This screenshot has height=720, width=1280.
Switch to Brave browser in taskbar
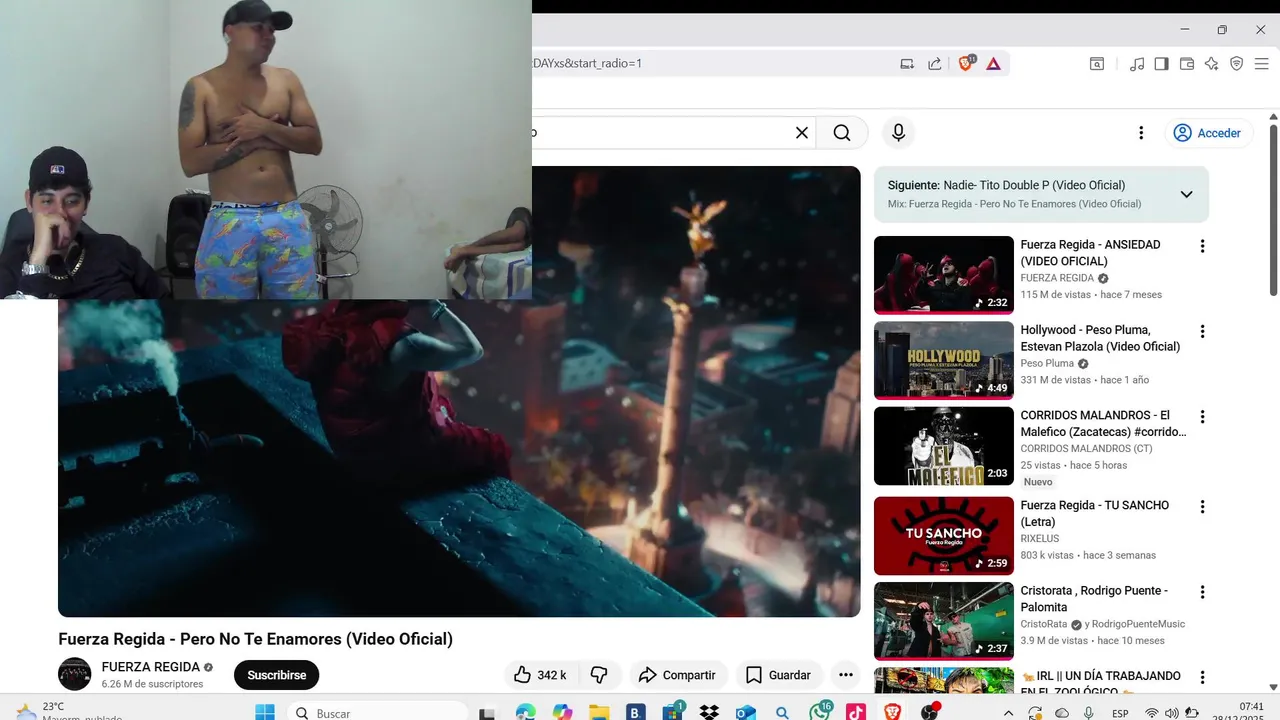[x=892, y=713]
